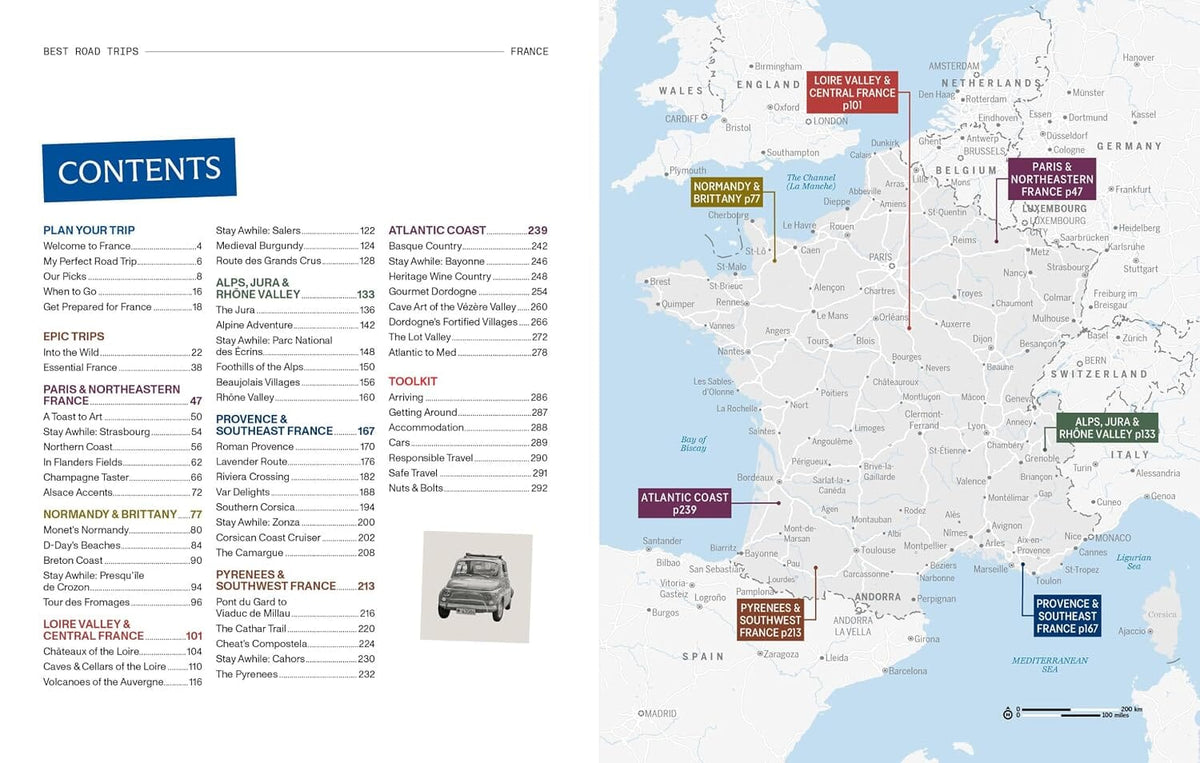Open the 'When to Go' entry
The image size is (1200, 763).
coord(123,292)
